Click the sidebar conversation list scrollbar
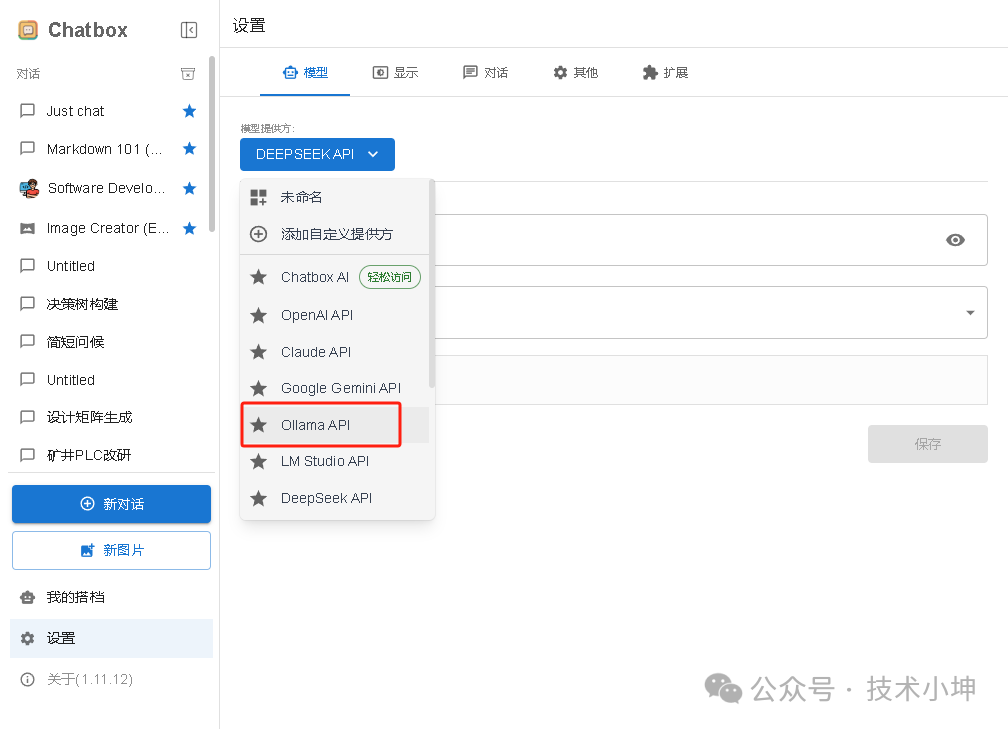Viewport: 1008px width, 729px height. (212, 144)
